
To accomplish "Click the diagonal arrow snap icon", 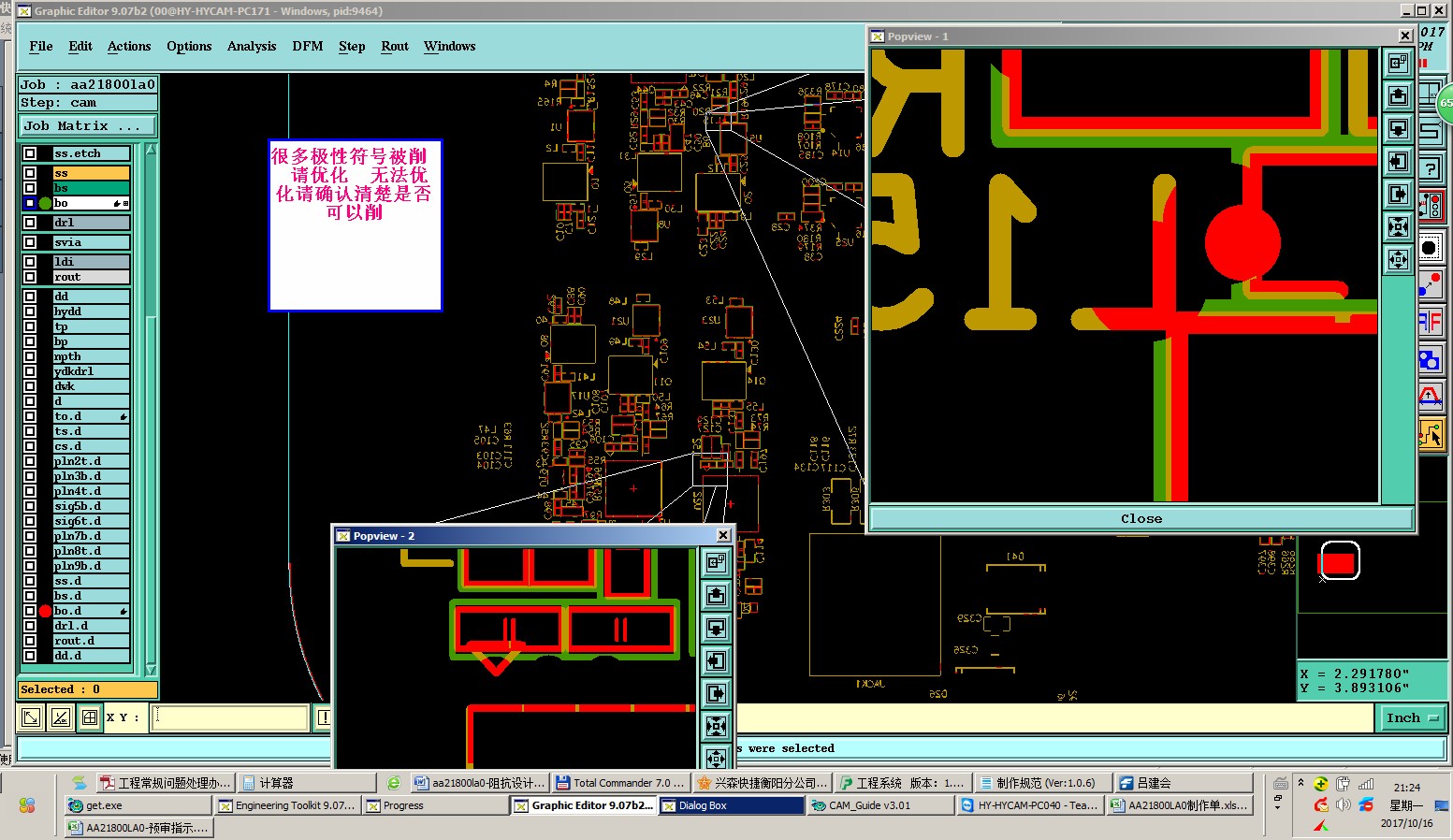I will [31, 717].
